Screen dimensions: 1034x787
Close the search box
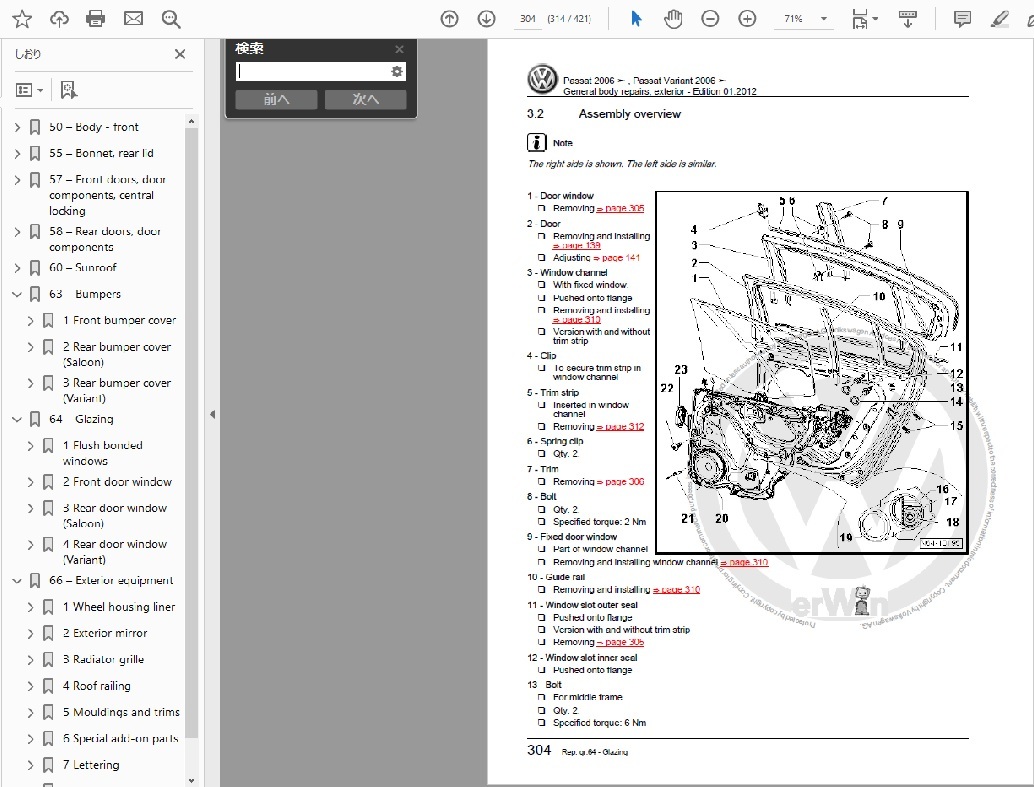click(399, 49)
